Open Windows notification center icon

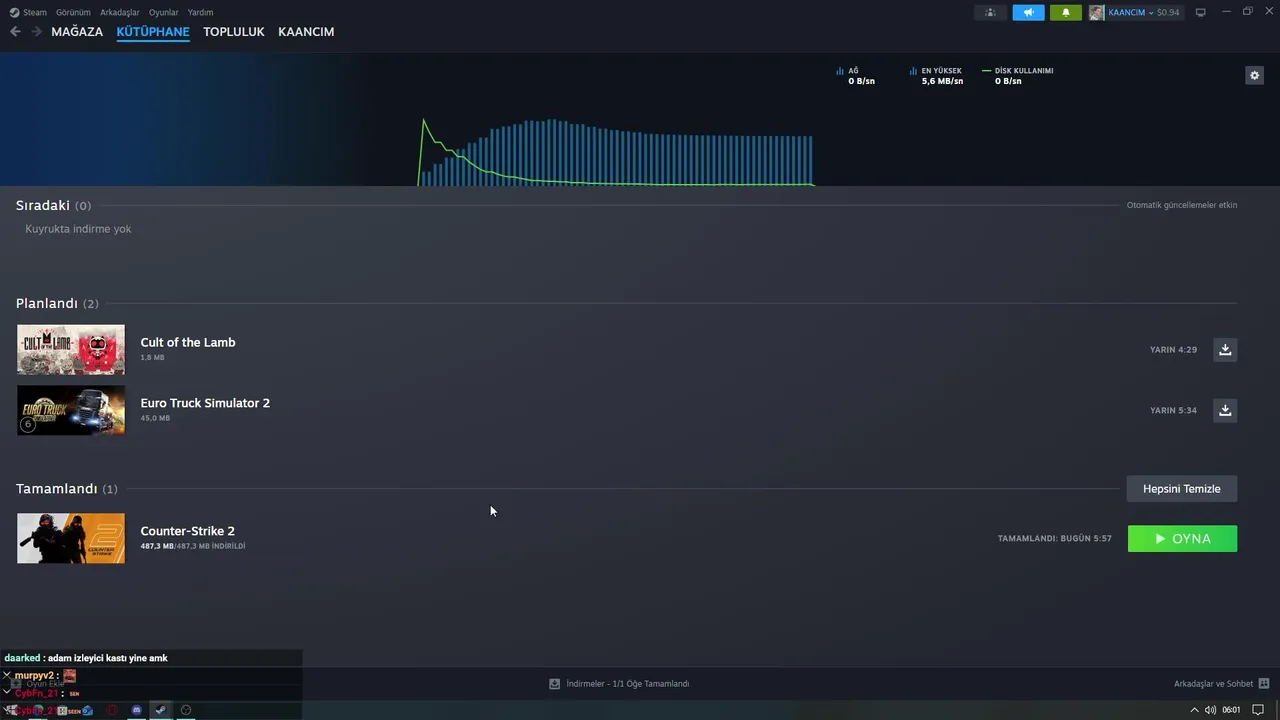point(1258,710)
